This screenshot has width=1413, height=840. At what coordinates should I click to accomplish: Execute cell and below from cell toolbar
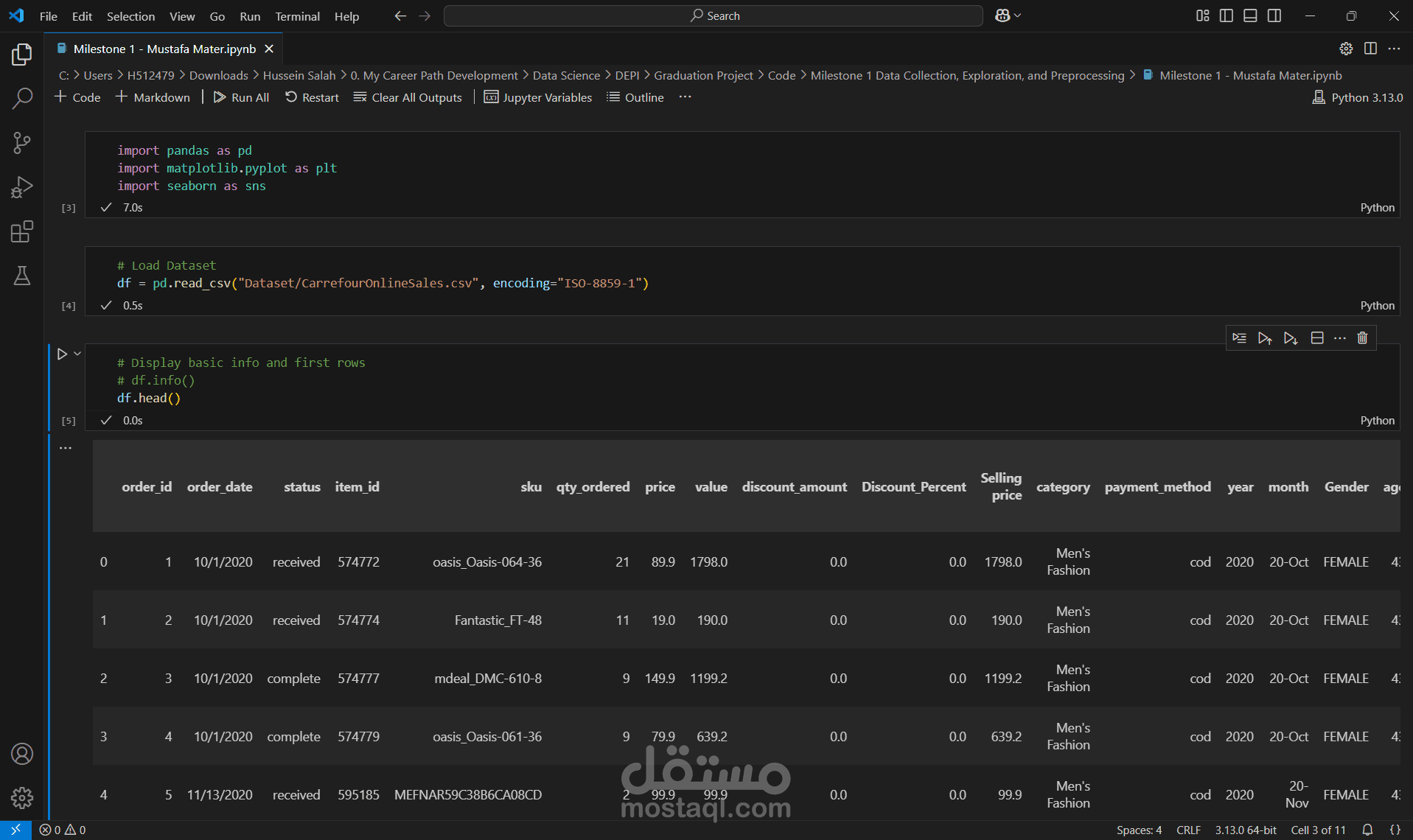coord(1291,338)
